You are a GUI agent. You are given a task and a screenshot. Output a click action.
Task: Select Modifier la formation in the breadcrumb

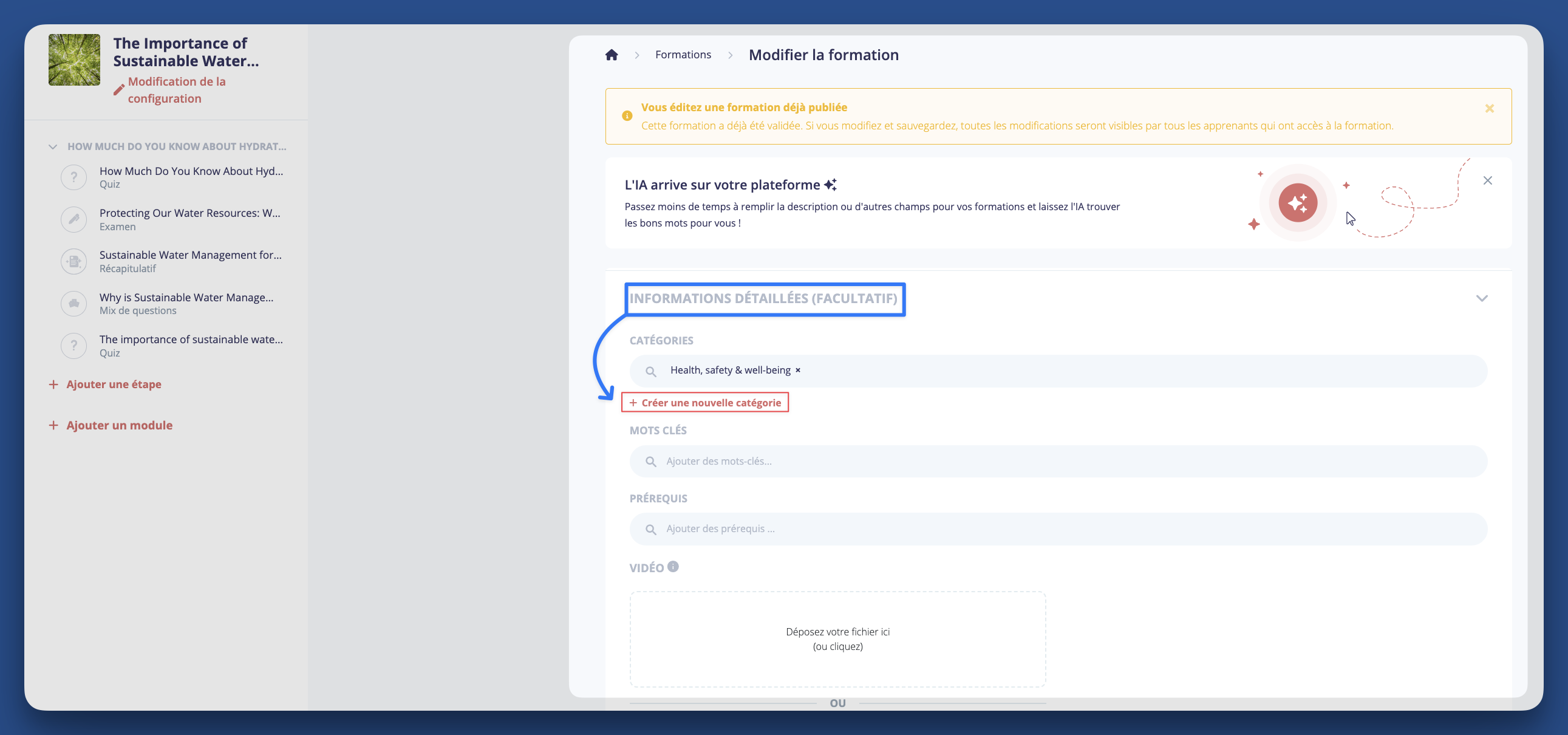pos(823,54)
